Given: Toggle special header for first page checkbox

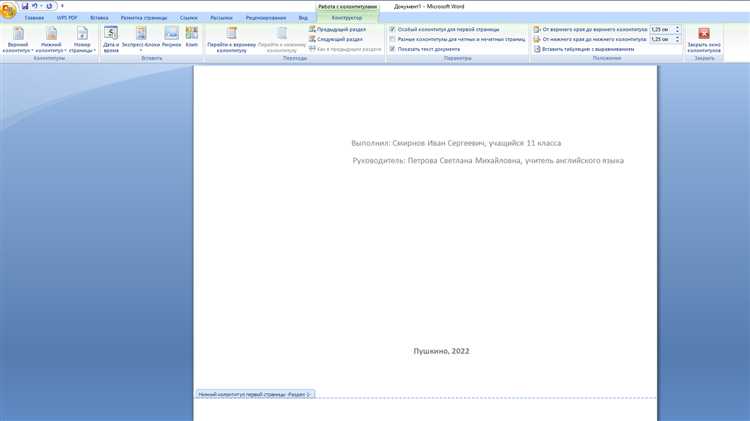Looking at the screenshot, I should click(x=392, y=29).
